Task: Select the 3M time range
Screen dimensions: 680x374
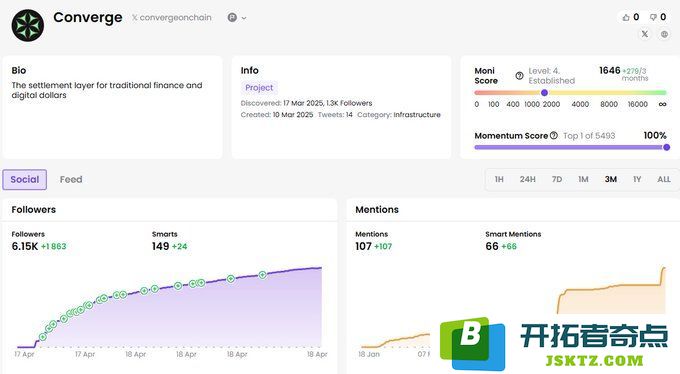Action: coord(611,179)
